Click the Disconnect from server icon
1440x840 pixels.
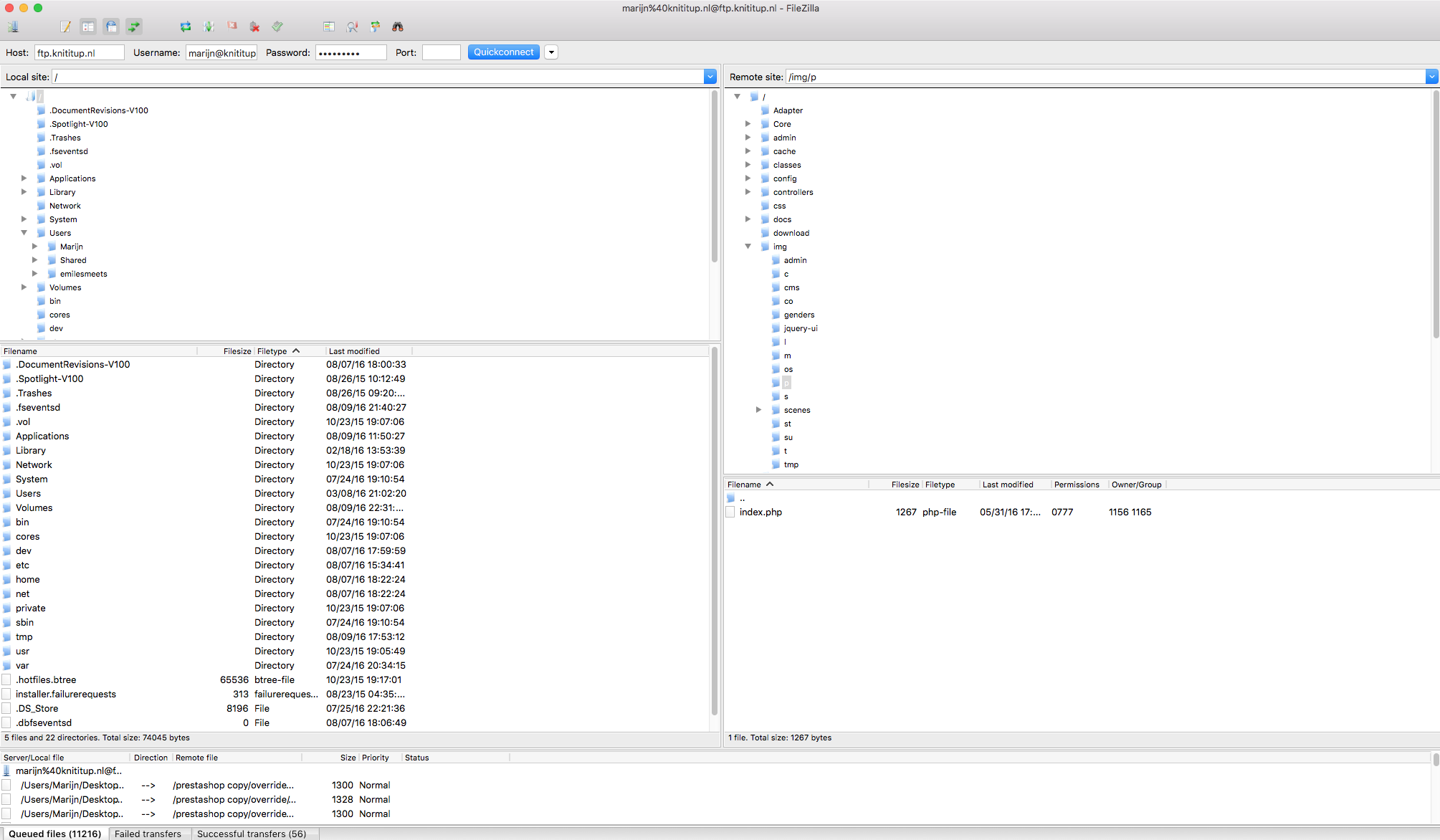254,27
